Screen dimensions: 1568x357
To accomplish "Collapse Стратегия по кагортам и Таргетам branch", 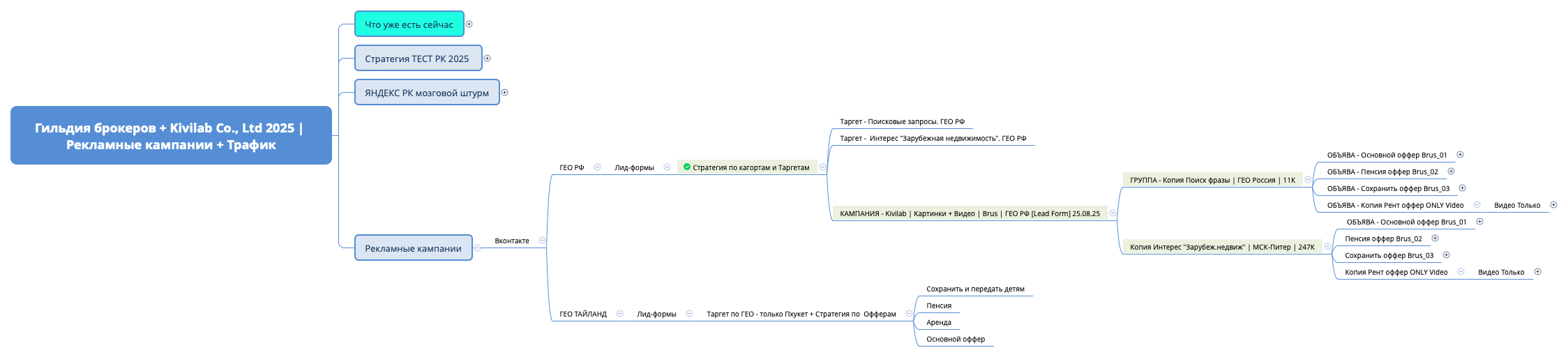I will pos(823,167).
